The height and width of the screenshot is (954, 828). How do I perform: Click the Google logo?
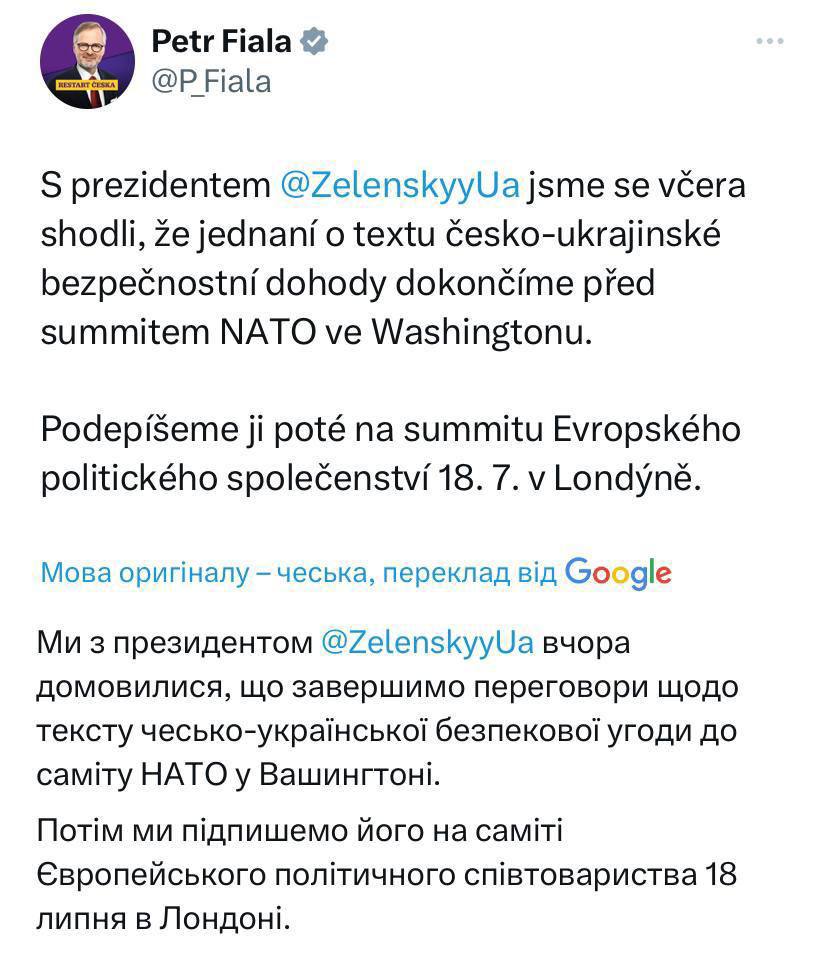(617, 572)
